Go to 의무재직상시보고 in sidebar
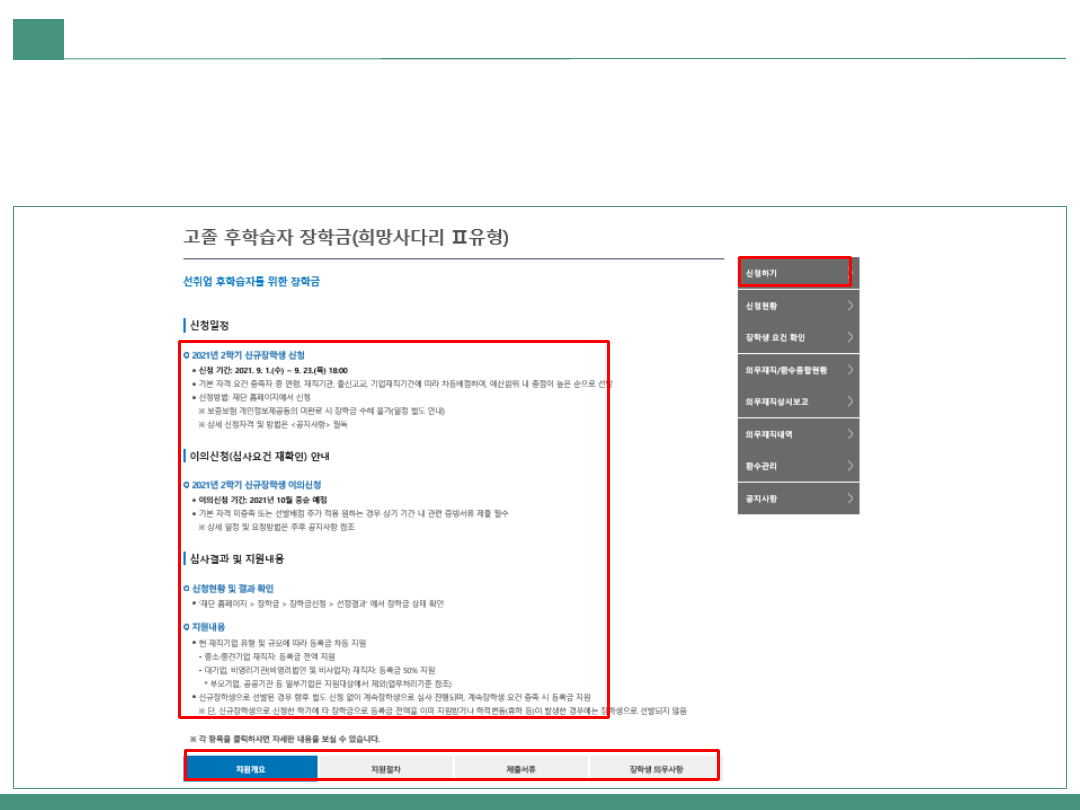This screenshot has width=1080, height=810. (777, 402)
